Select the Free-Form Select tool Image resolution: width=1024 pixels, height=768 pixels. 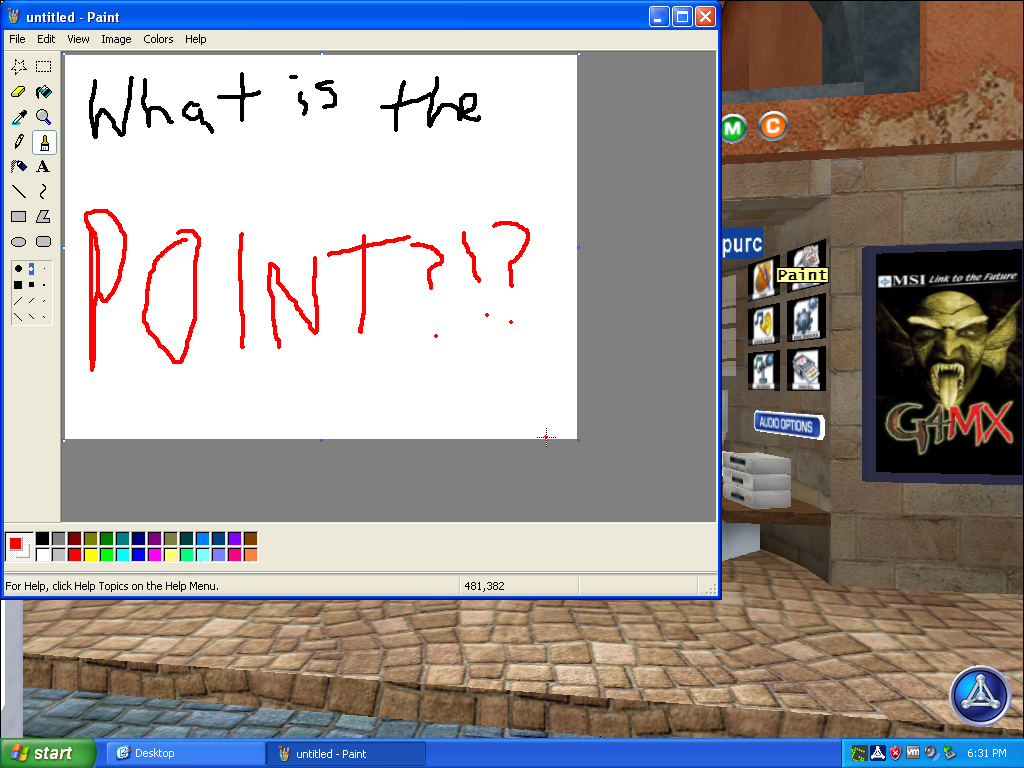19,67
